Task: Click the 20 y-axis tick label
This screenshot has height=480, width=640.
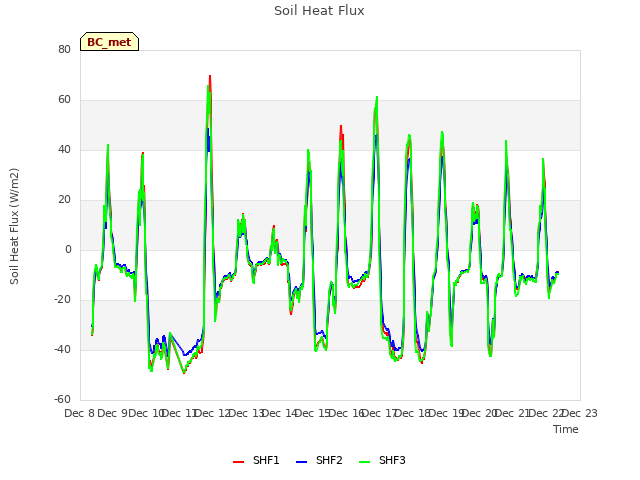Action: [x=64, y=200]
